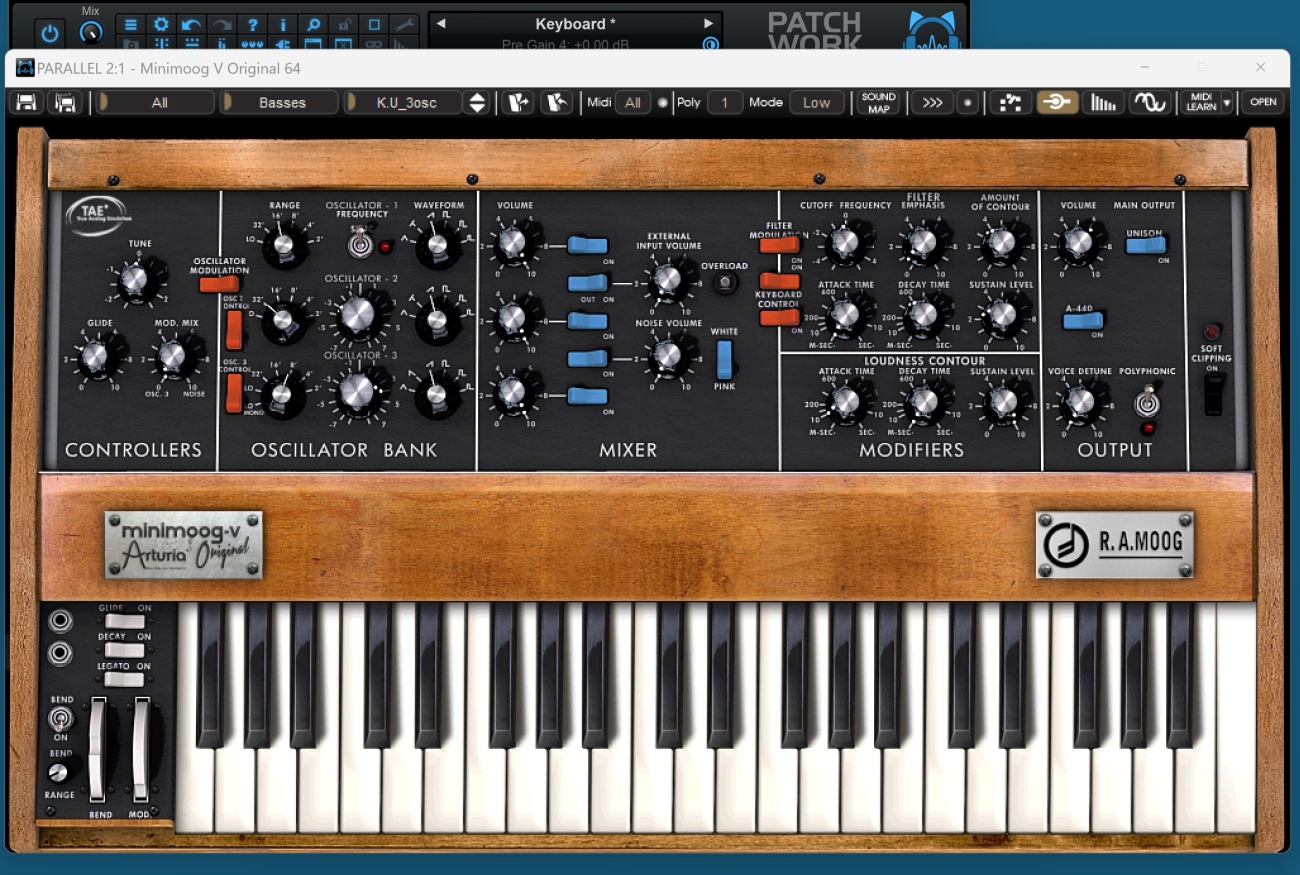The height and width of the screenshot is (875, 1300).
Task: Toggle the Legato On switch
Action: pyautogui.click(x=125, y=679)
